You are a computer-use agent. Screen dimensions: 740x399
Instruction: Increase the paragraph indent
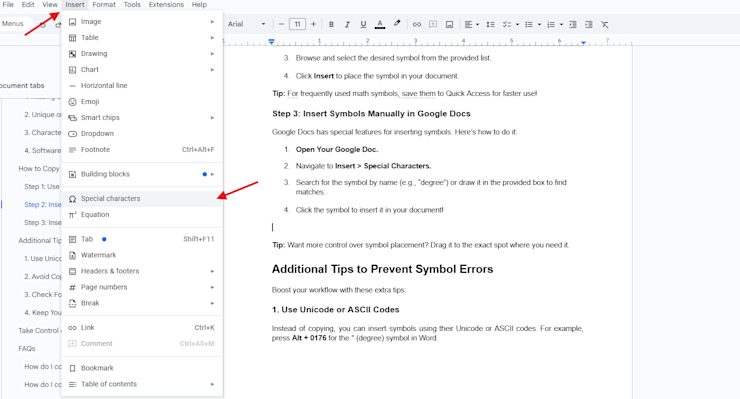tap(589, 24)
